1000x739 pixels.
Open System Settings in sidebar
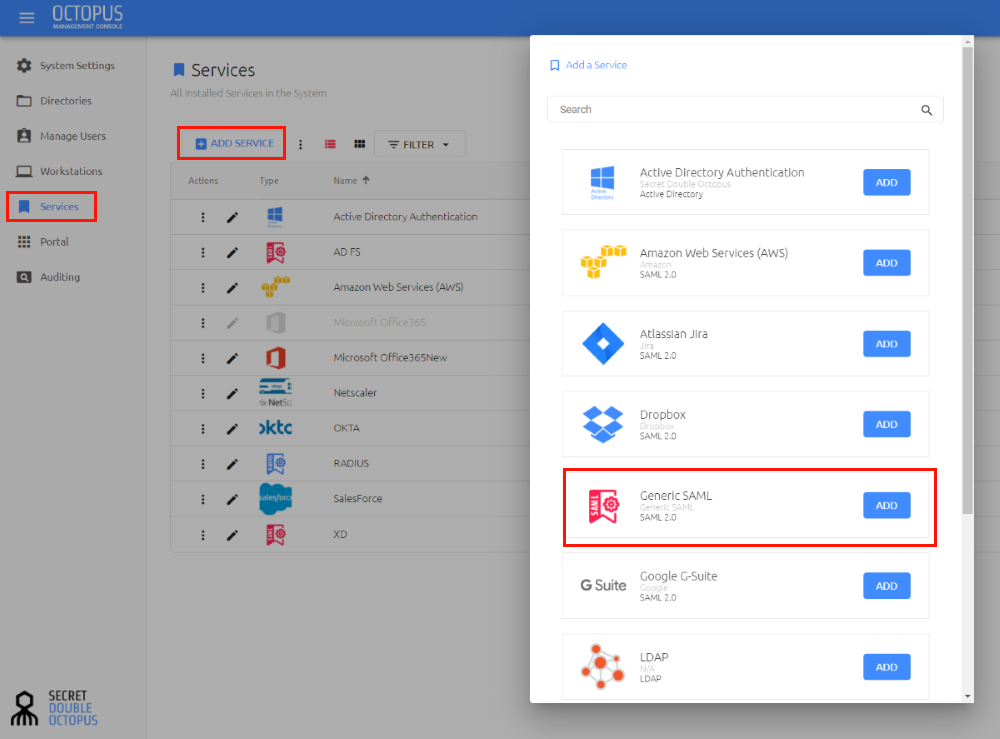click(66, 66)
